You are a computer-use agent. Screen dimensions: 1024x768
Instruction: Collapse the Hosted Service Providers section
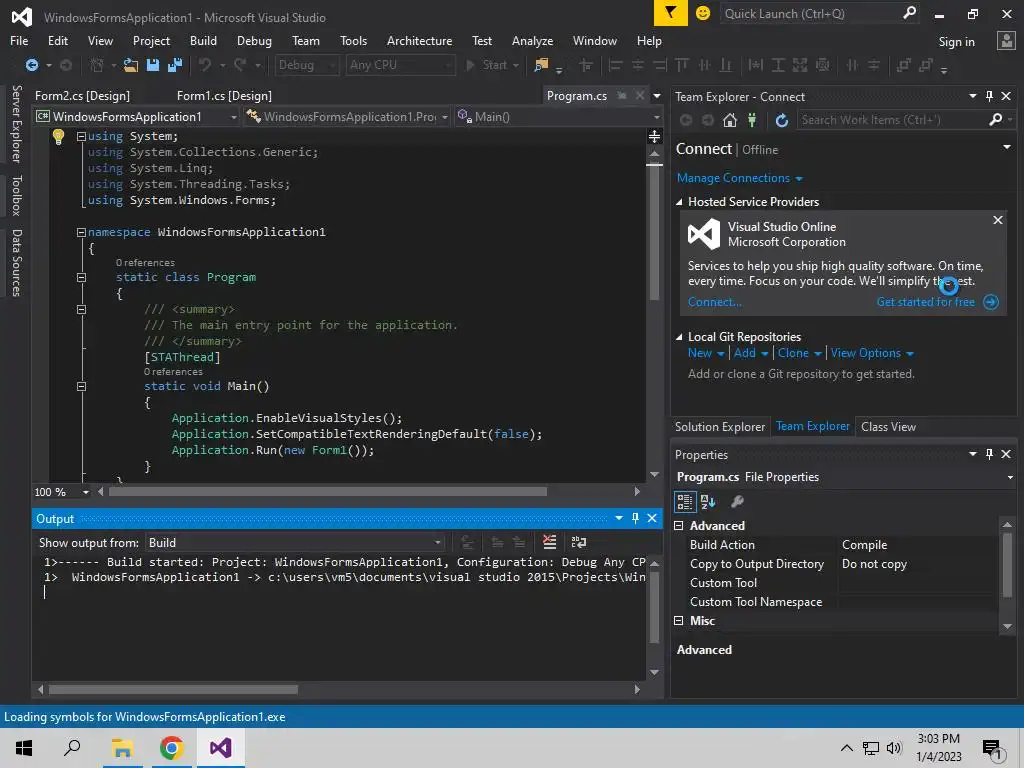679,202
